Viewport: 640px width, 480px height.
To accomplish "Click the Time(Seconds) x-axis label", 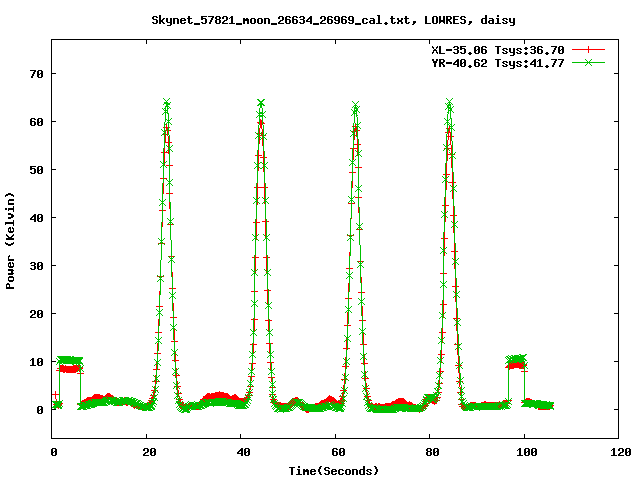I will point(334,471).
